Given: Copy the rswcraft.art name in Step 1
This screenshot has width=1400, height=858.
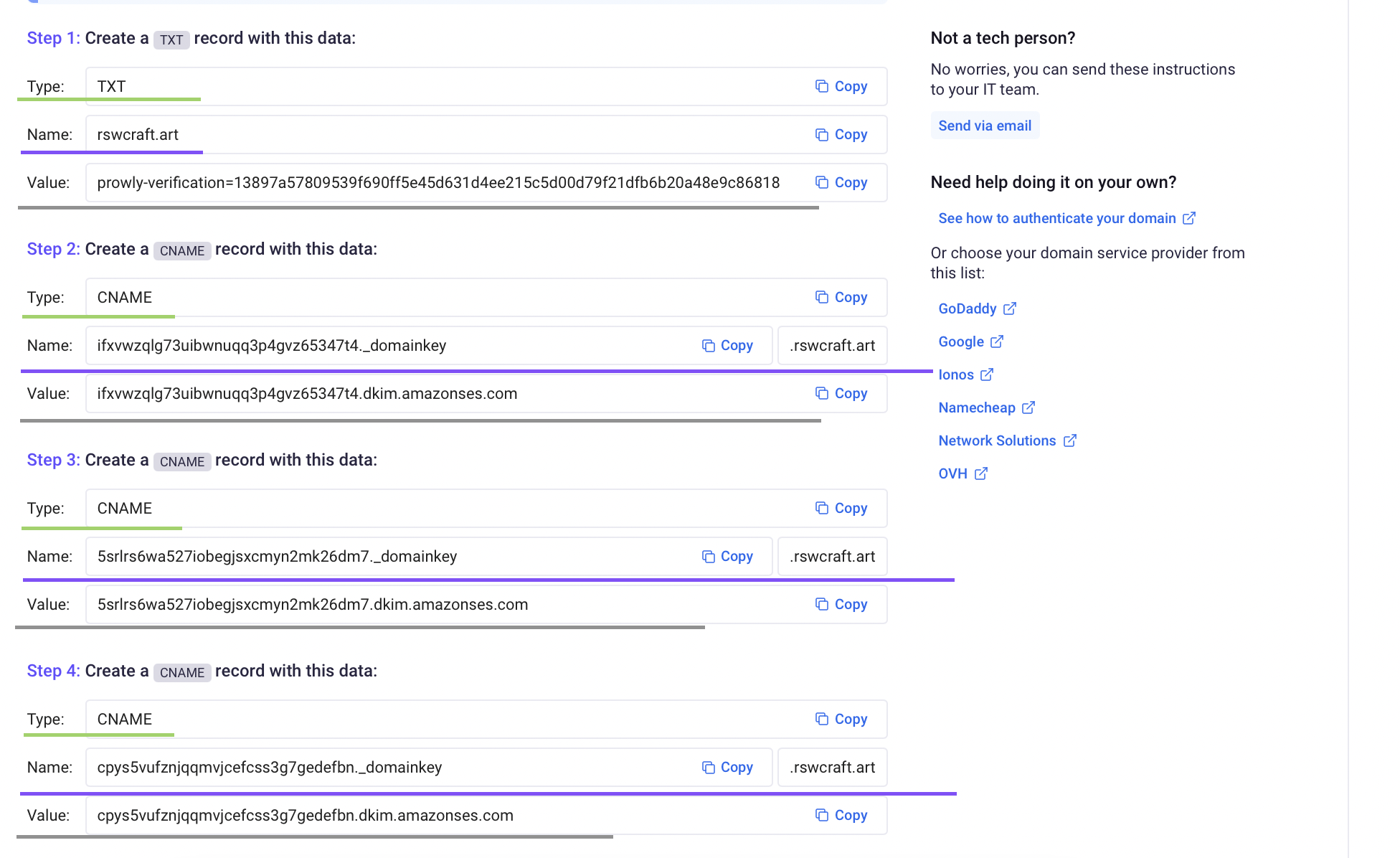Looking at the screenshot, I should [841, 134].
